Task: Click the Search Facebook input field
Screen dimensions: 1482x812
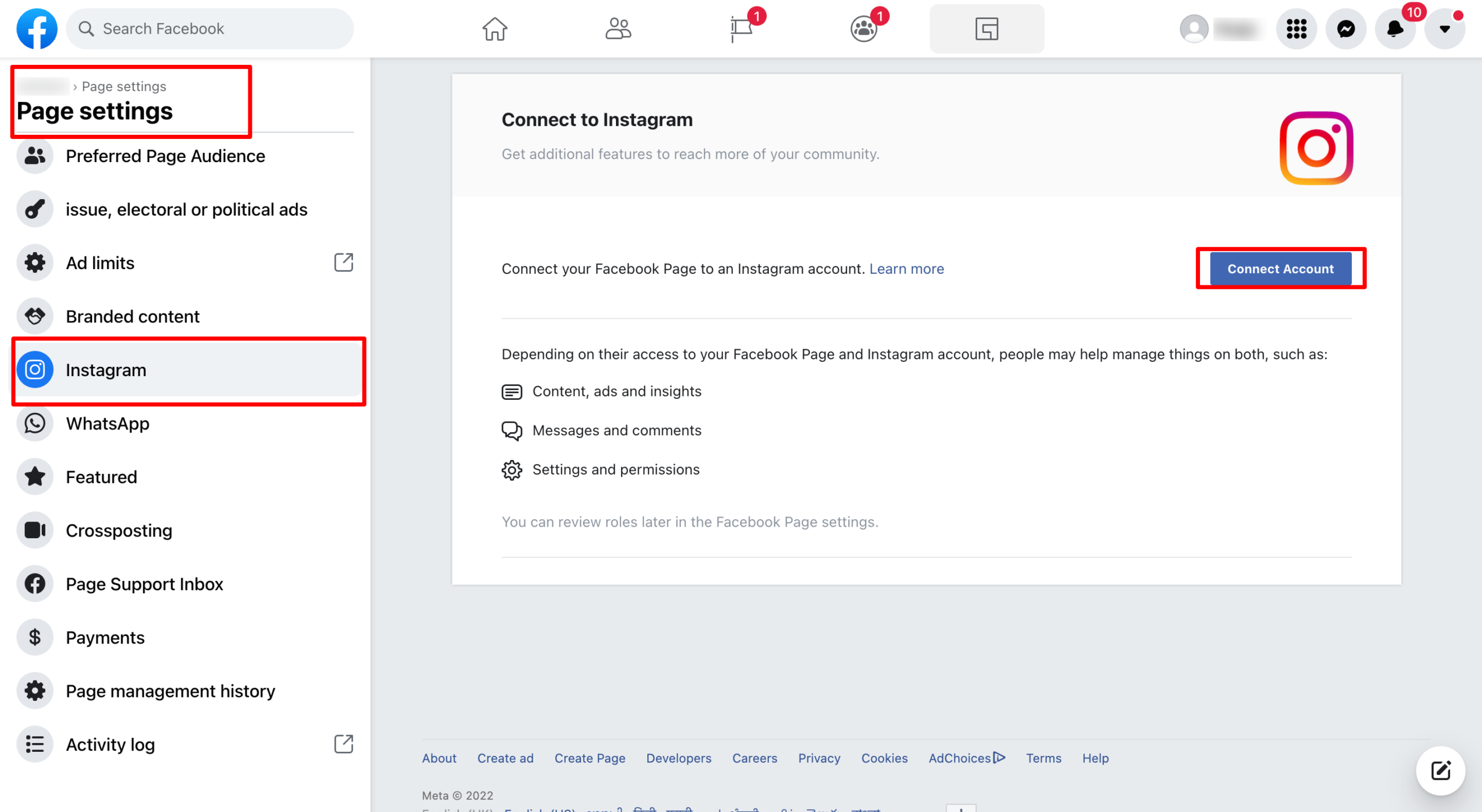Action: 210,28
